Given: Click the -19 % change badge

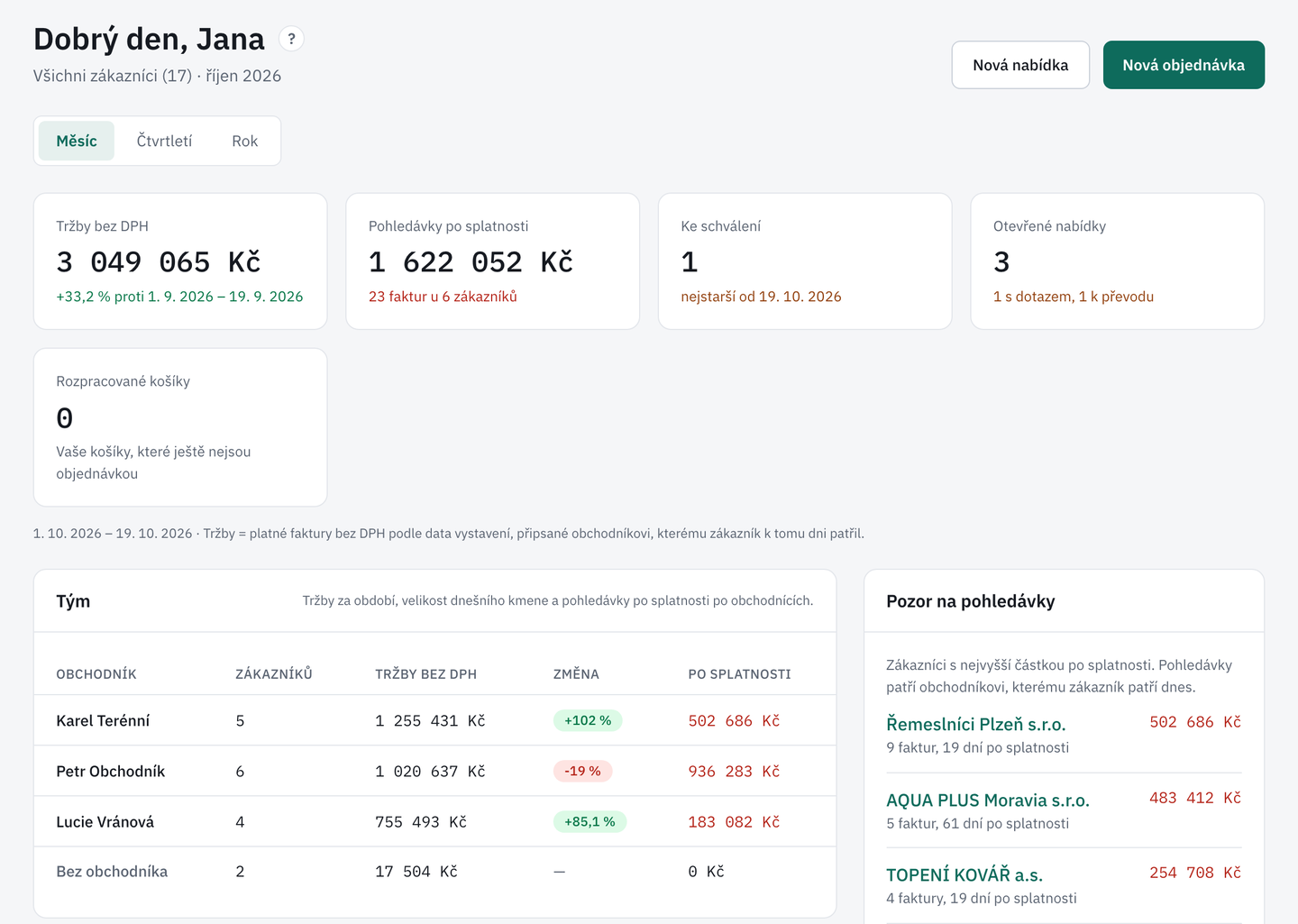Looking at the screenshot, I should coord(583,771).
